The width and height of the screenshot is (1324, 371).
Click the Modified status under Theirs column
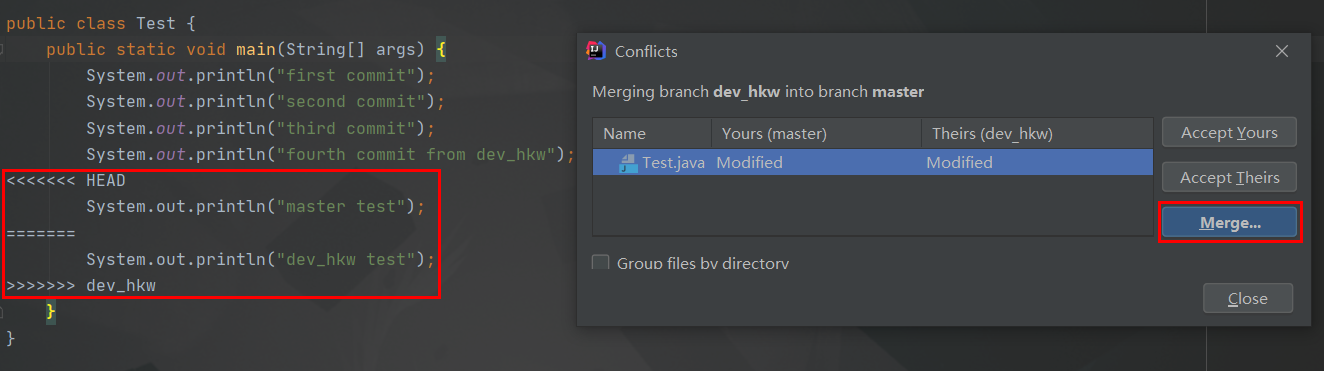[959, 163]
